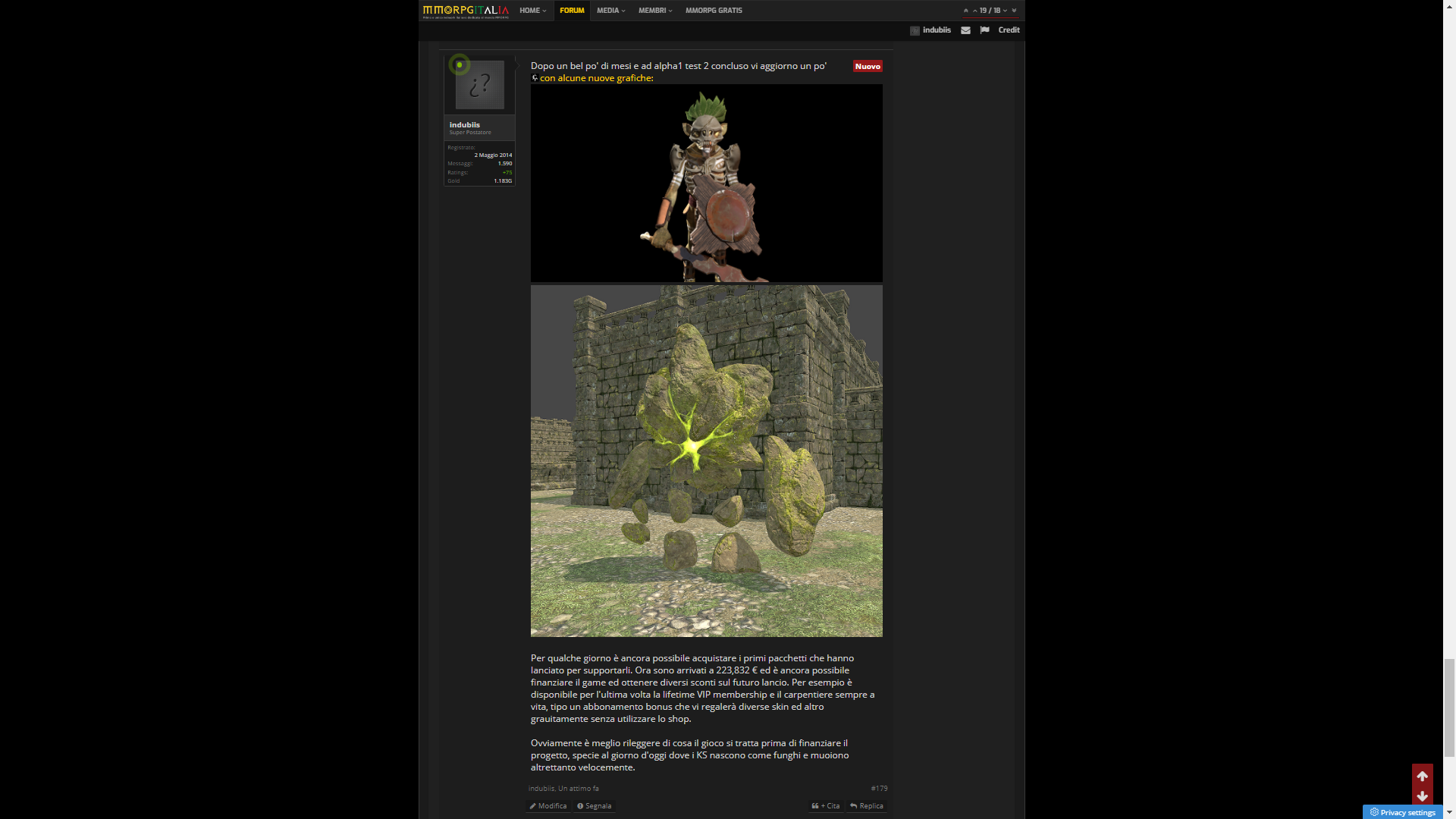Screen dimensions: 1456x819
Task: Click the Super Postatore user title
Action: (x=470, y=133)
